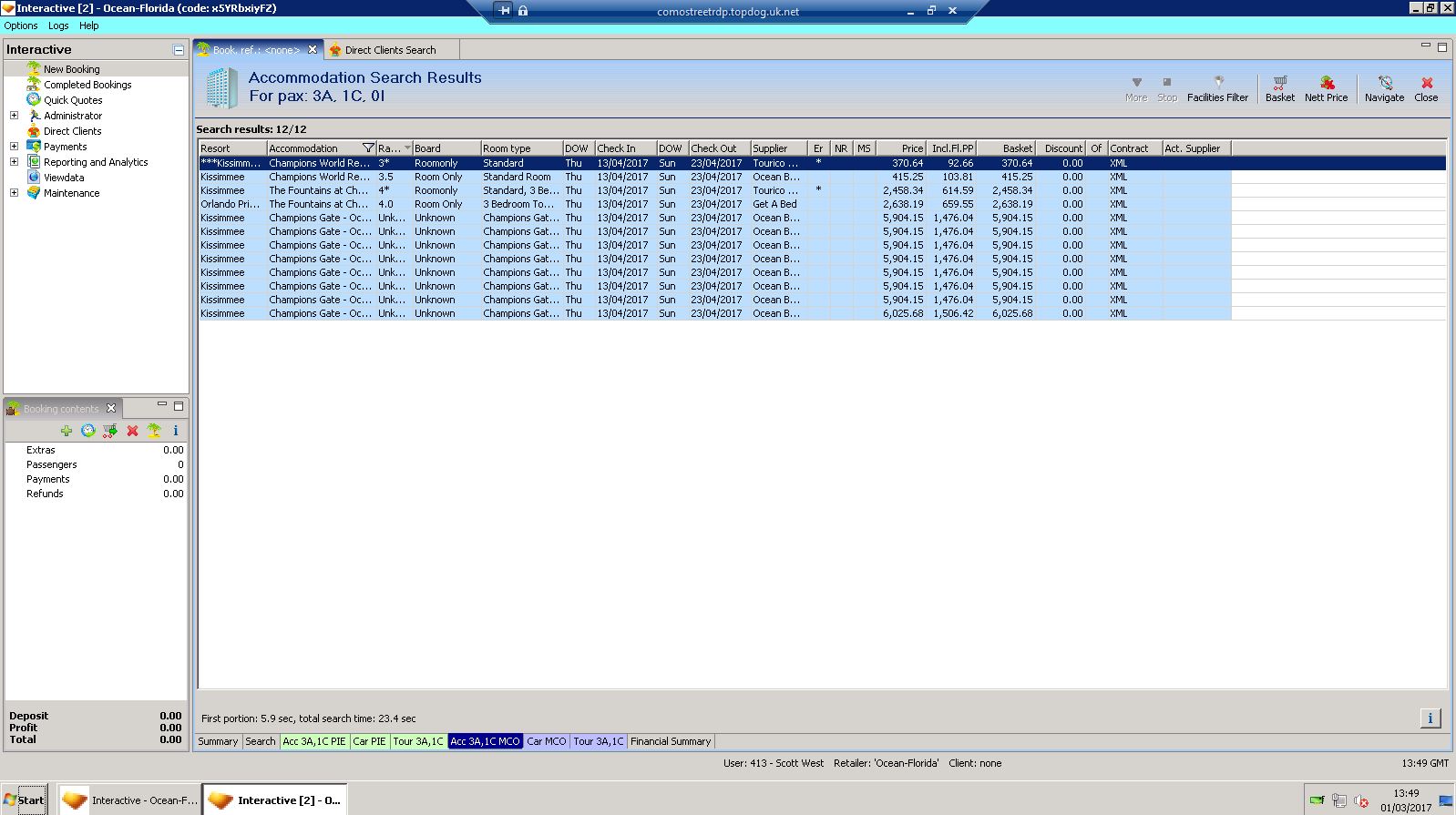Select The Fountains 4.0 Get A Bed row
This screenshot has height=815, width=1456.
tap(547, 204)
